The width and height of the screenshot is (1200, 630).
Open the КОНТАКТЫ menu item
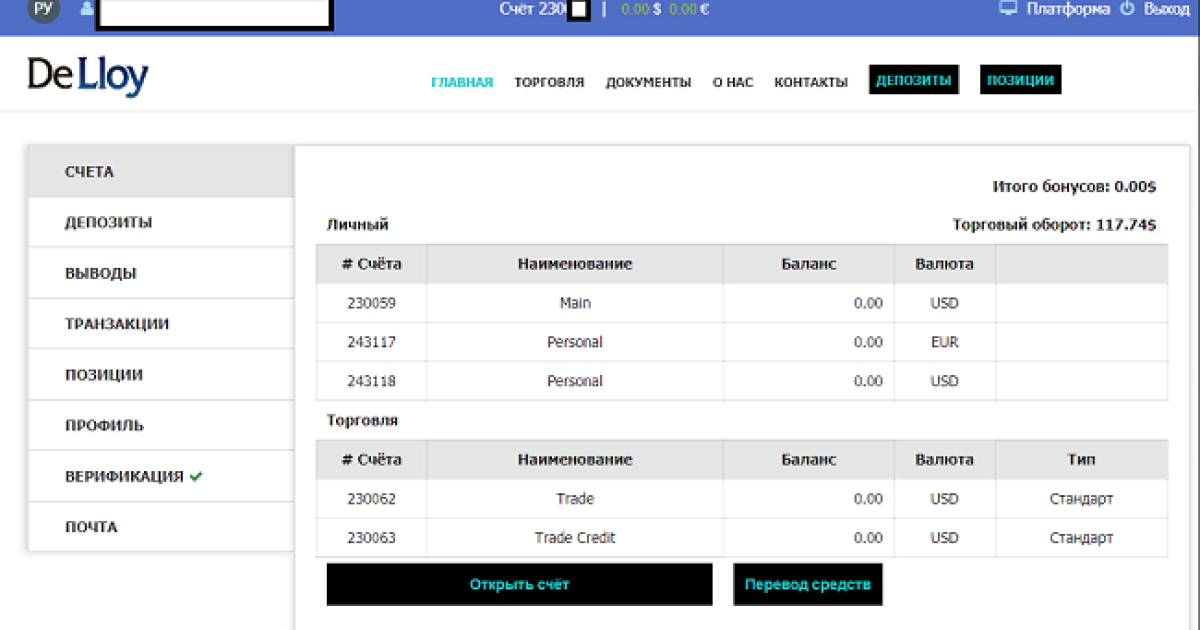pos(811,82)
